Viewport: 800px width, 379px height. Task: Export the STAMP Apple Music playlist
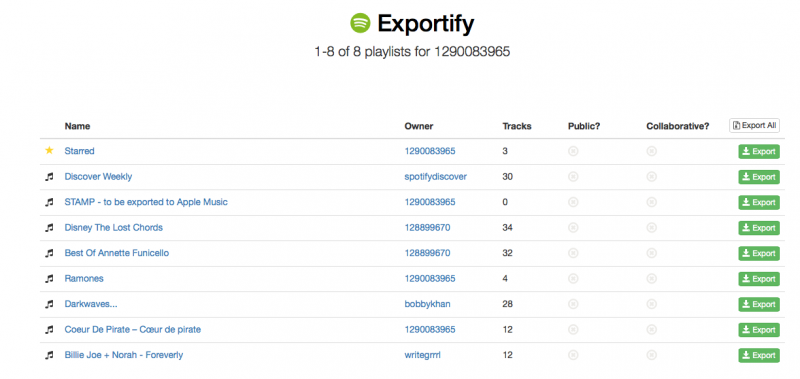759,203
